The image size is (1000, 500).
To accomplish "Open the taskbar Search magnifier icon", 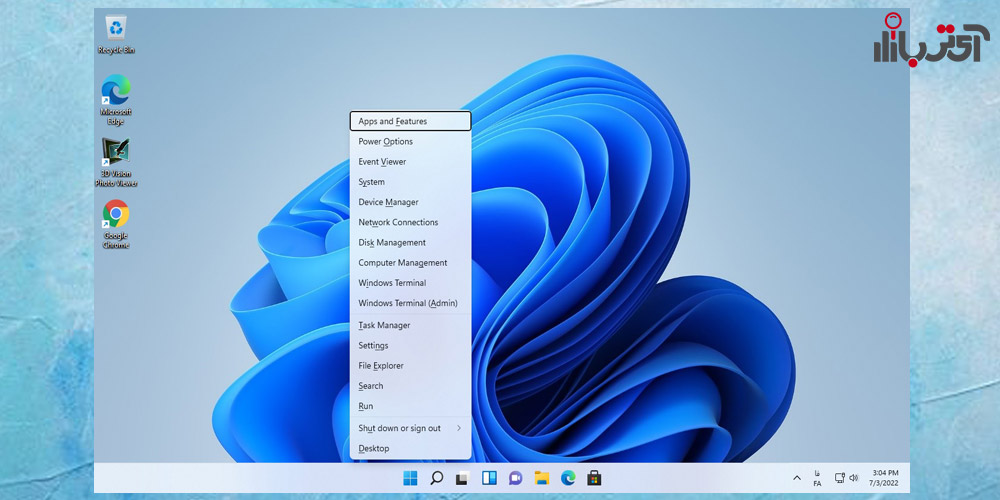I will point(437,478).
